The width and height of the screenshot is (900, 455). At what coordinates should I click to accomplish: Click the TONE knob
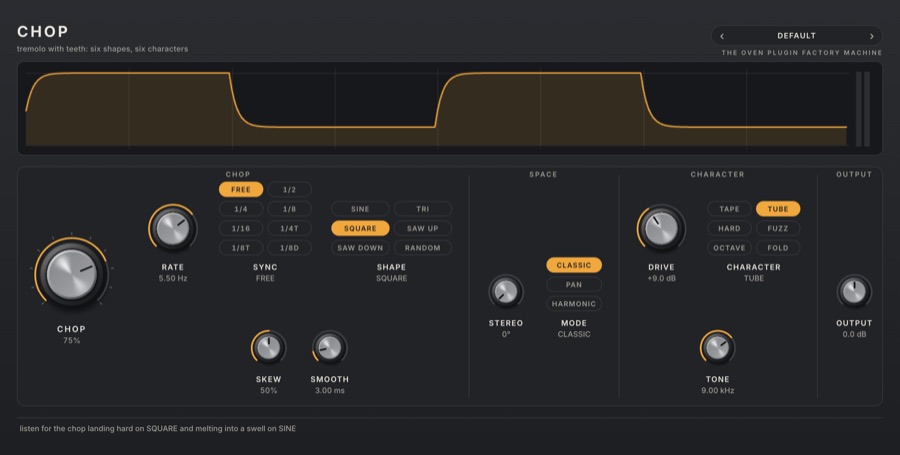coord(717,347)
